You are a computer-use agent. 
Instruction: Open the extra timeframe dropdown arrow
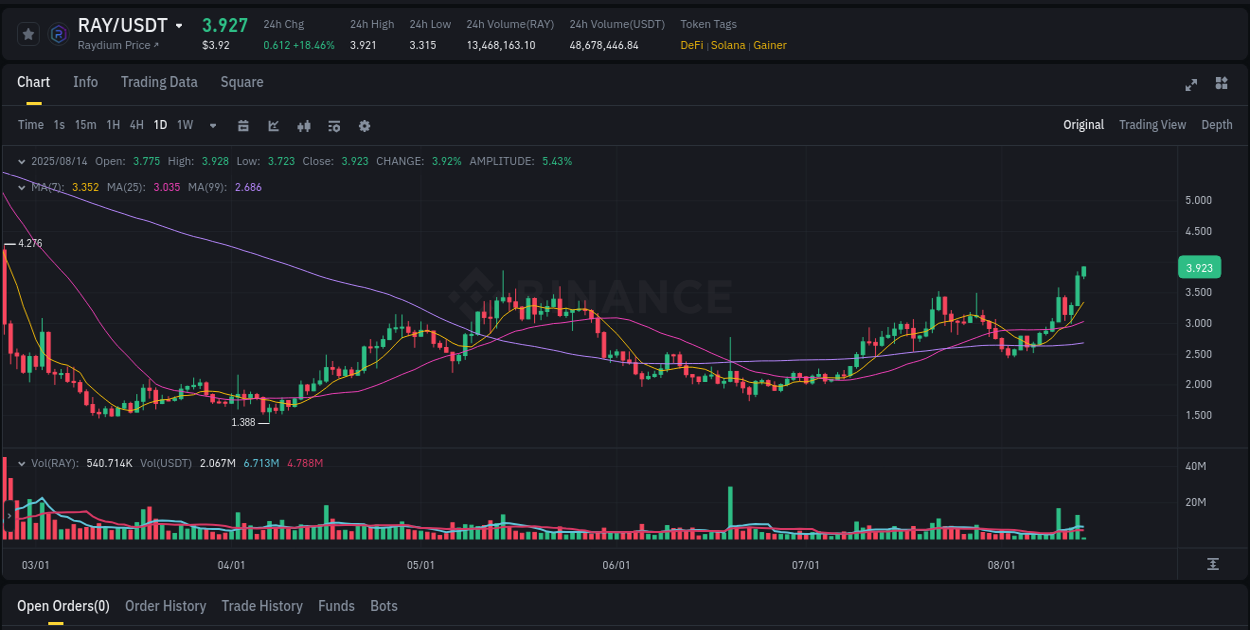click(x=212, y=126)
